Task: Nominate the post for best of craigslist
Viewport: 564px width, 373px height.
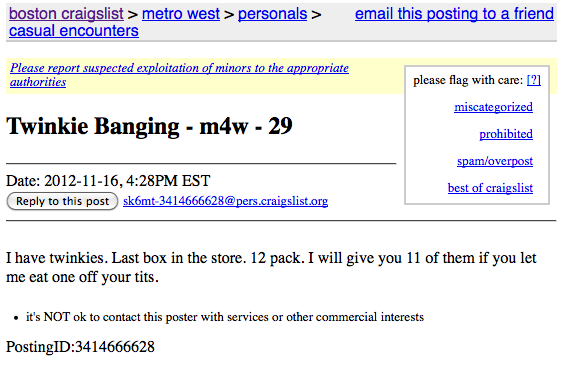Action: (x=490, y=188)
